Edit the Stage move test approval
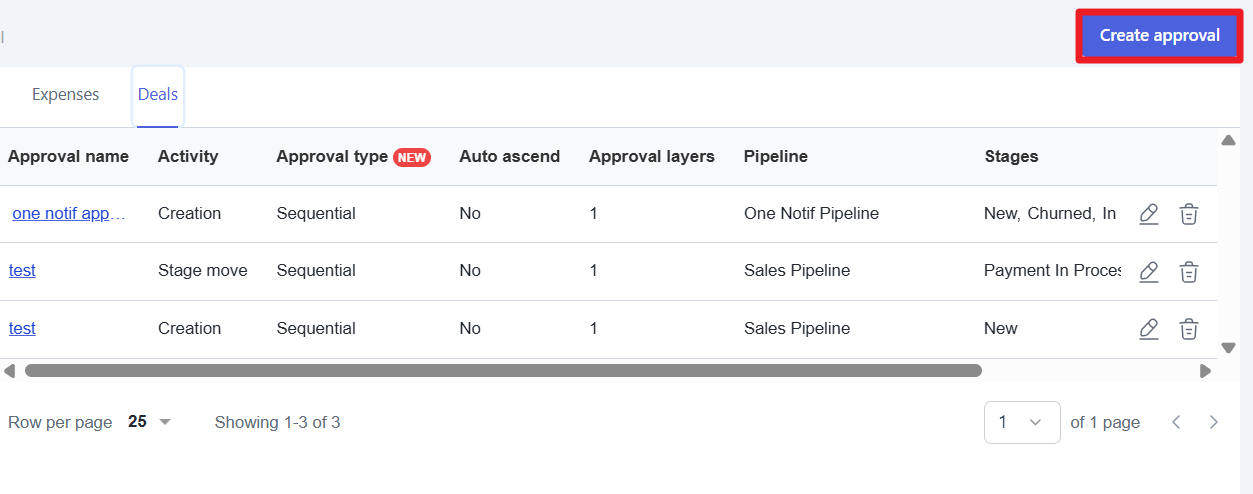The height and width of the screenshot is (494, 1253). (1149, 271)
